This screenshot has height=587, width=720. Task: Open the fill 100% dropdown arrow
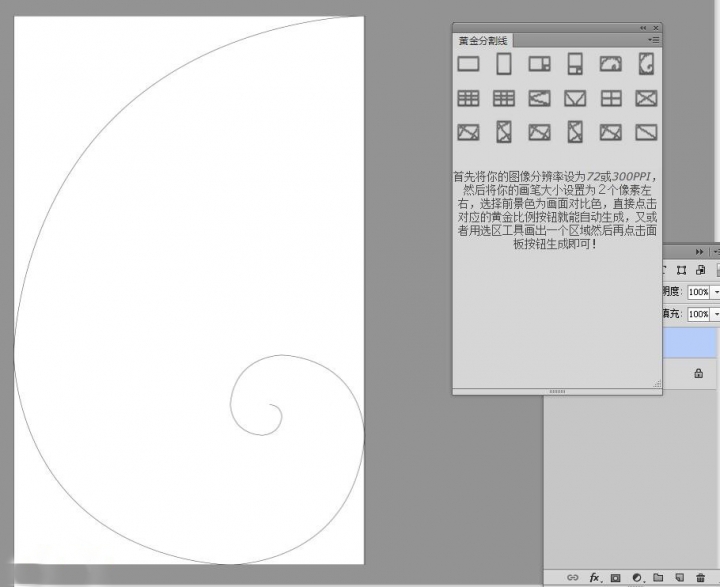click(x=715, y=314)
